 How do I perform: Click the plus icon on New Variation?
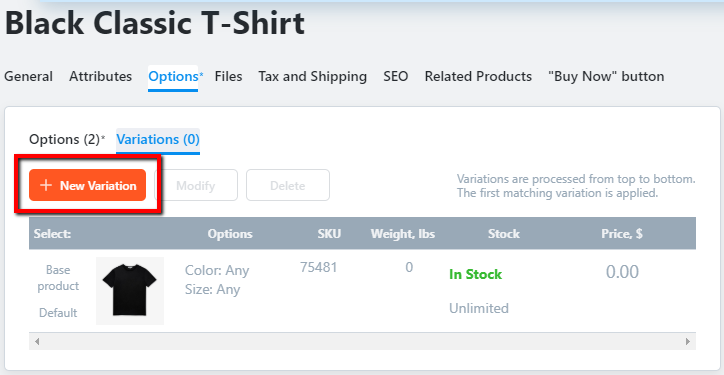[46, 185]
